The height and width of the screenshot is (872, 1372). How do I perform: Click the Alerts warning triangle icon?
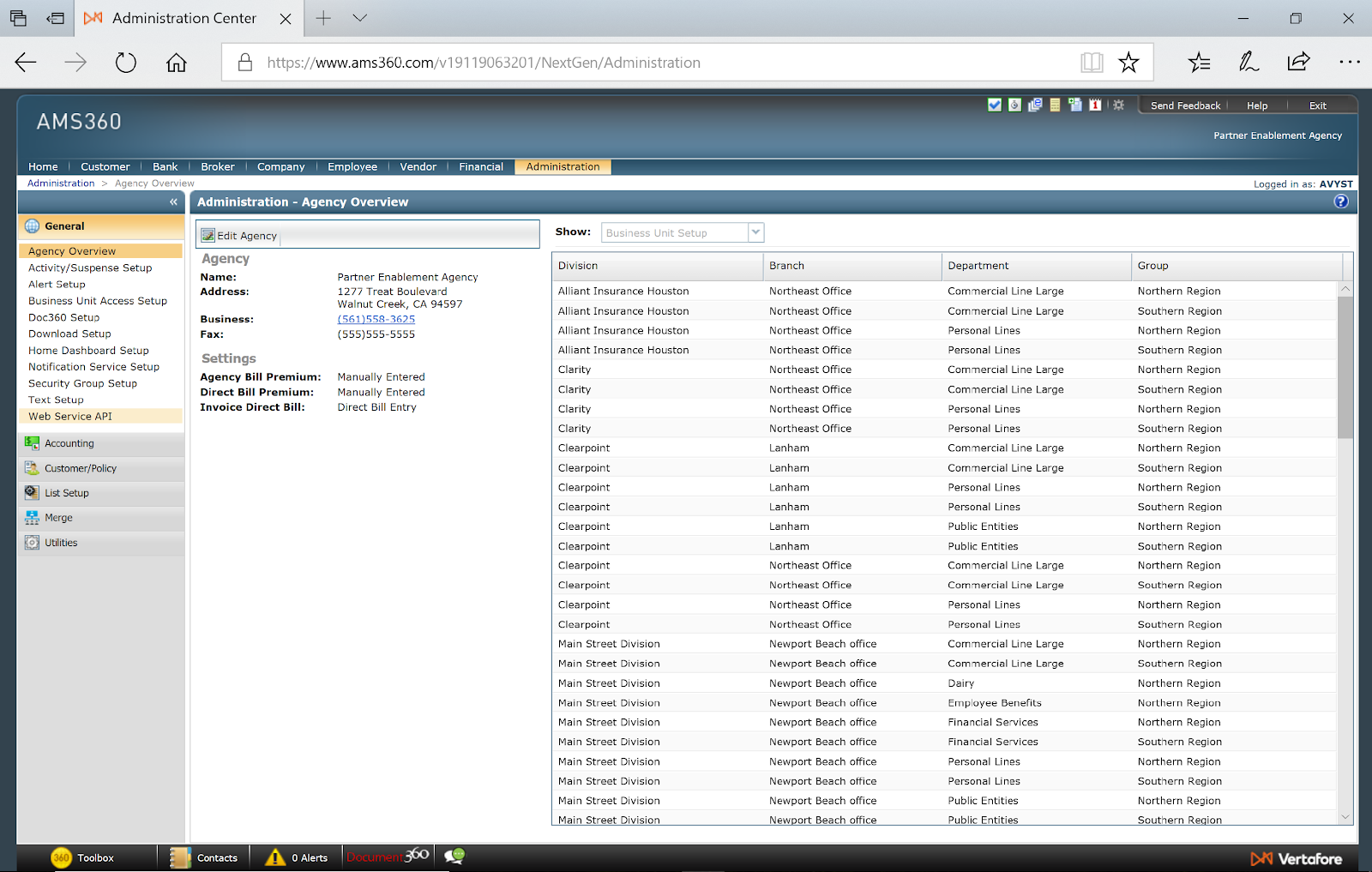coord(274,857)
